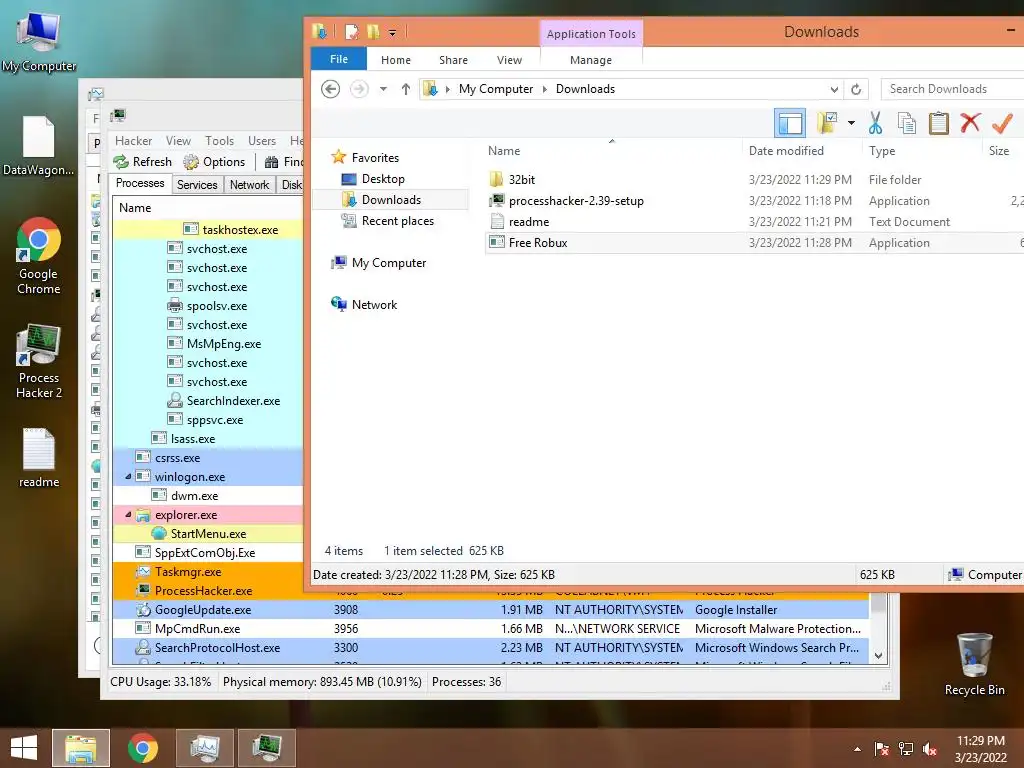Open the File tab in Explorer
This screenshot has height=768, width=1024.
coord(338,59)
